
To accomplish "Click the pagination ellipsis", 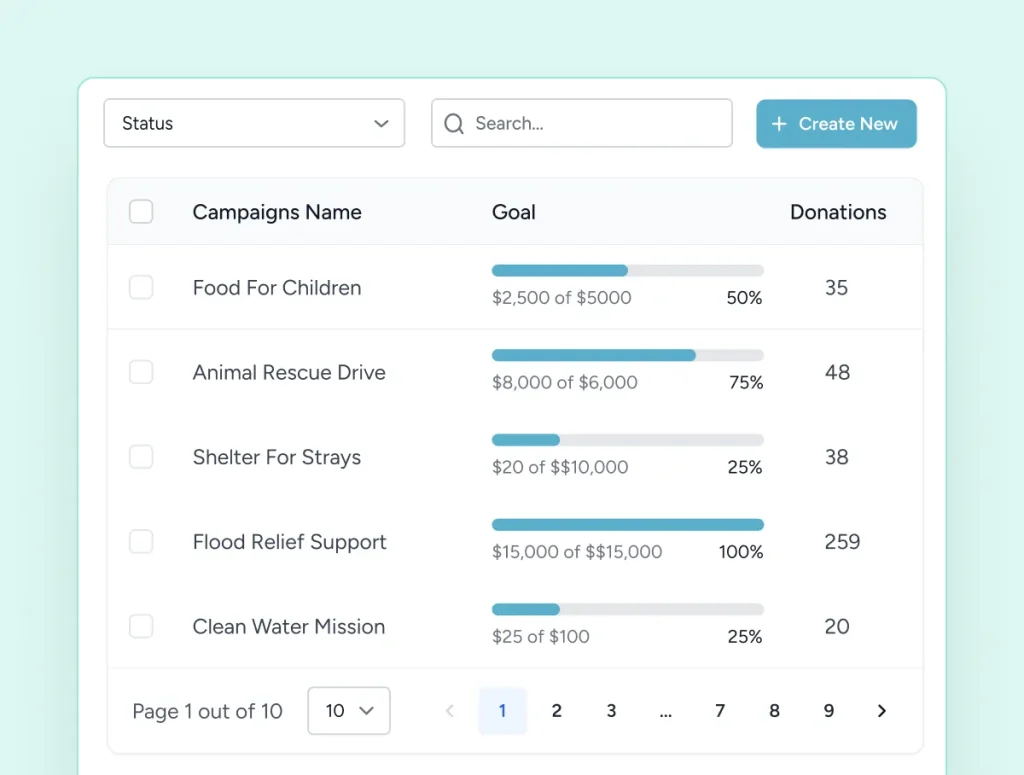I will coord(665,714).
